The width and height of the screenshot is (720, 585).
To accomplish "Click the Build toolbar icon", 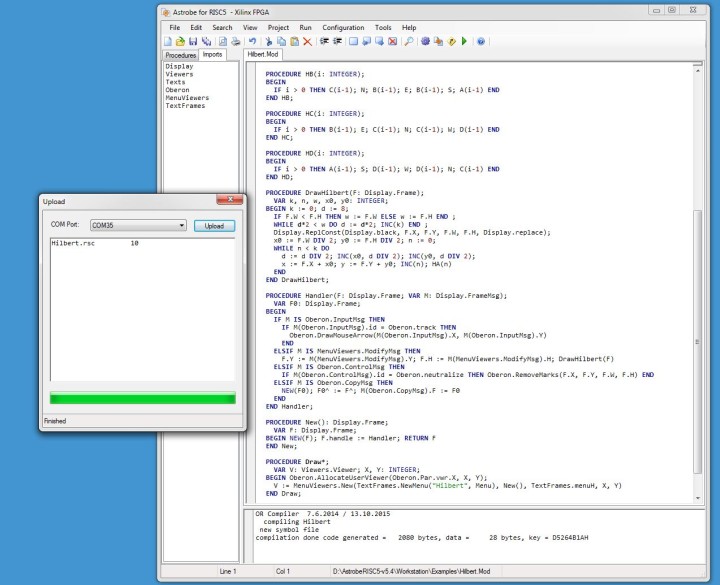I will [438, 41].
